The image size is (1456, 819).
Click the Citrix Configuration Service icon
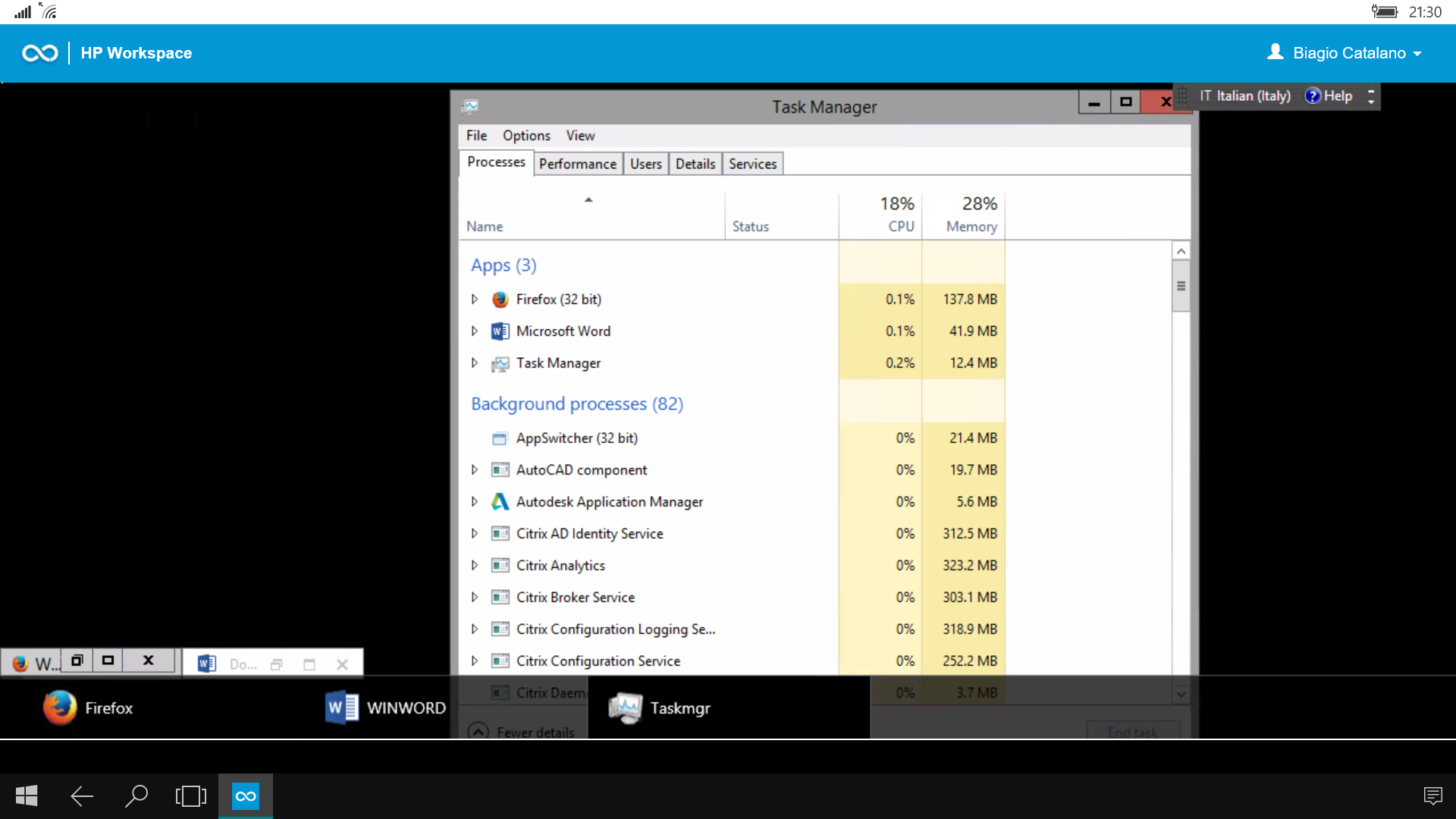tap(500, 661)
